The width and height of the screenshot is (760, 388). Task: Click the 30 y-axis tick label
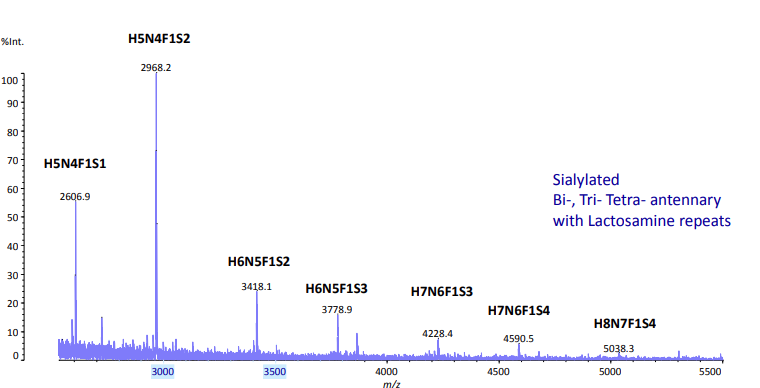[12, 275]
